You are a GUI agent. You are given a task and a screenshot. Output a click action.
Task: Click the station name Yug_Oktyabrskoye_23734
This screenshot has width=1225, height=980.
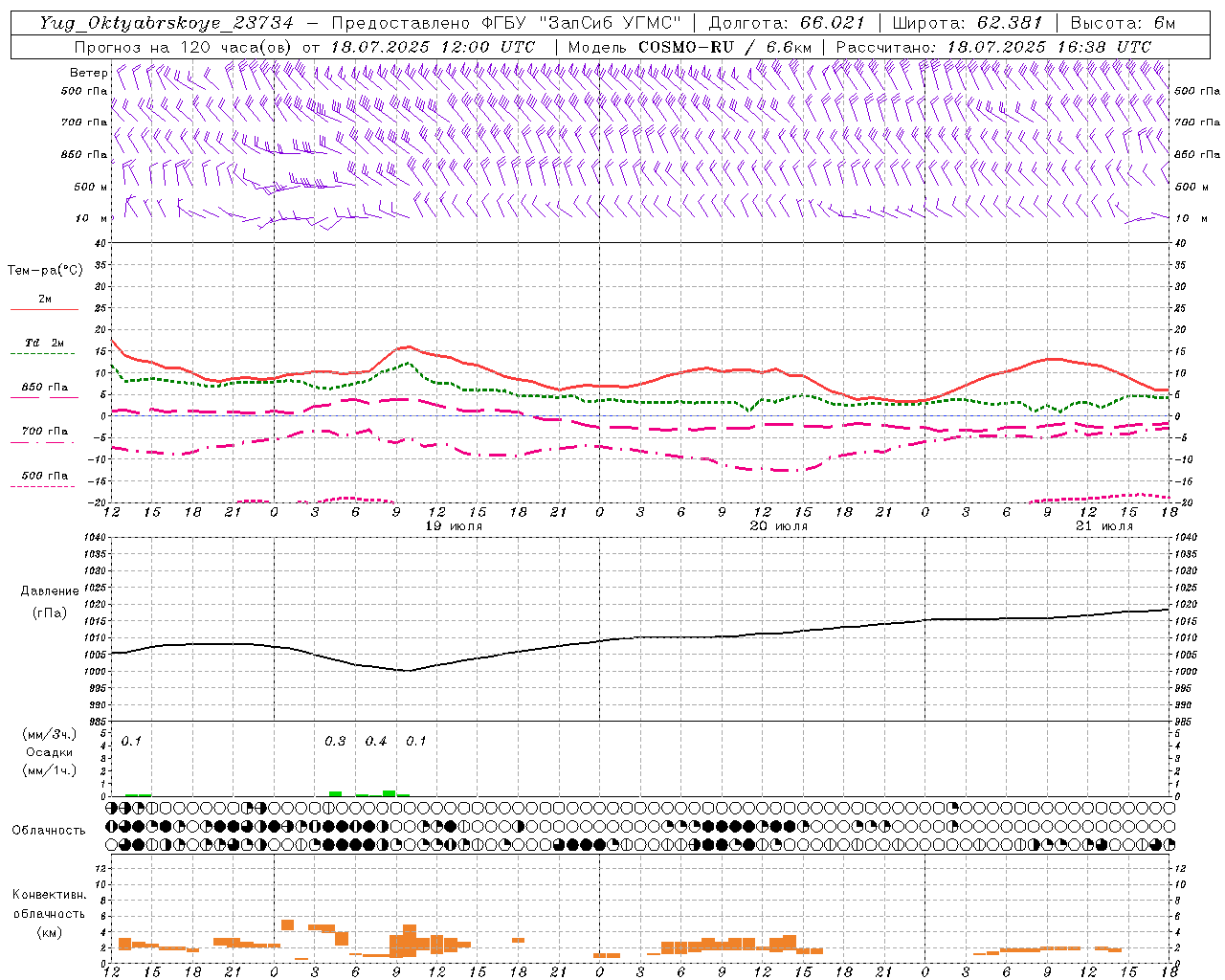tap(165, 23)
